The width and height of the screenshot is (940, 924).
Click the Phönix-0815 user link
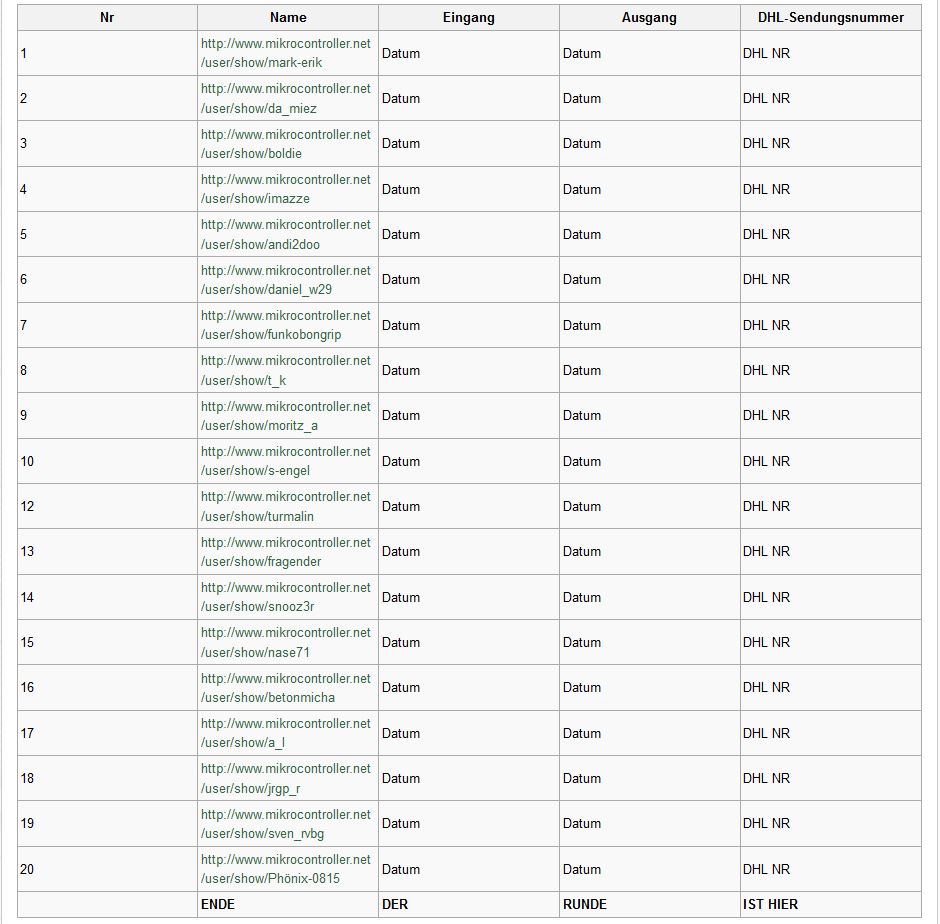coord(286,869)
